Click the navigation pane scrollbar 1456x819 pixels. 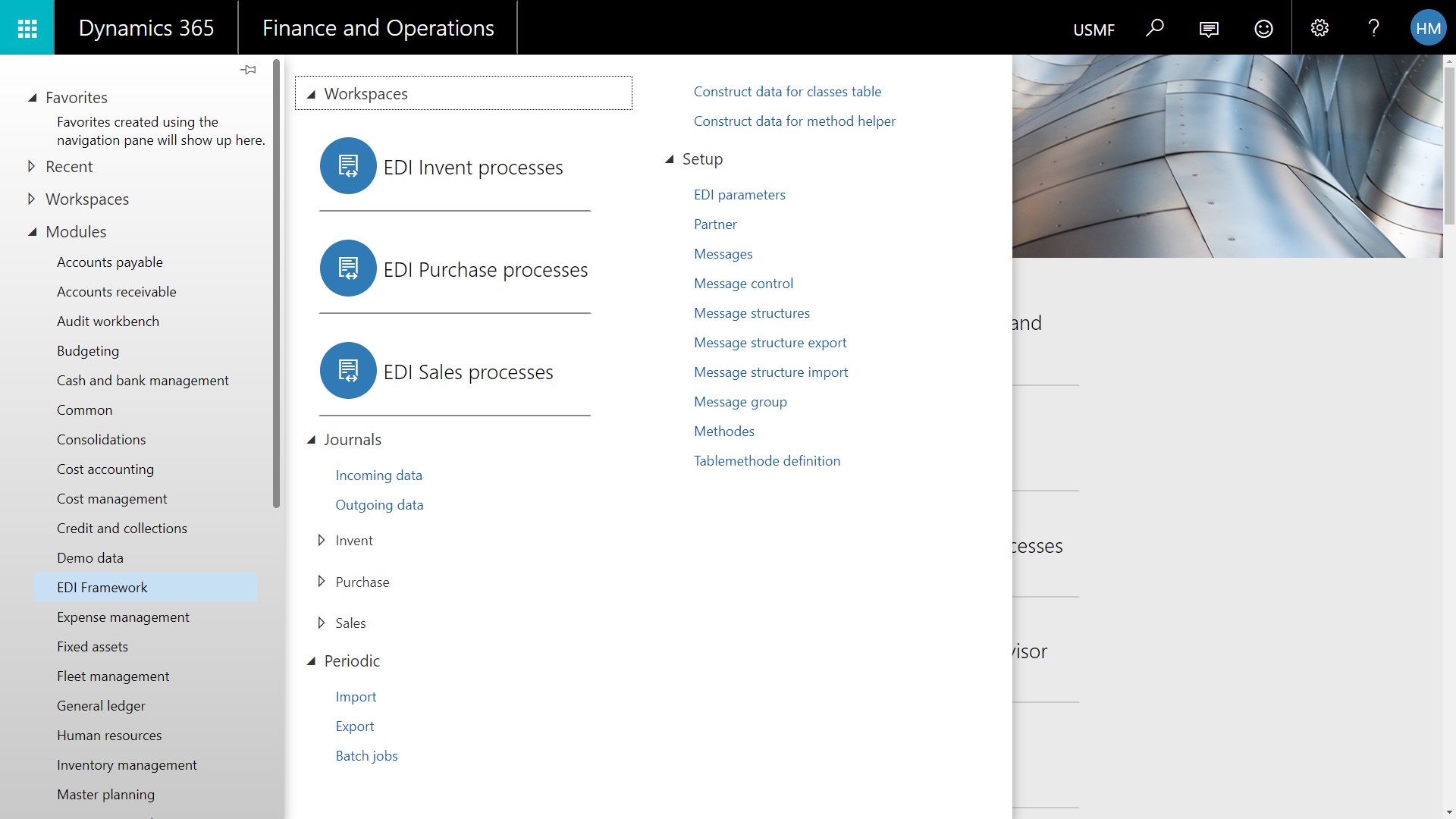pos(277,284)
